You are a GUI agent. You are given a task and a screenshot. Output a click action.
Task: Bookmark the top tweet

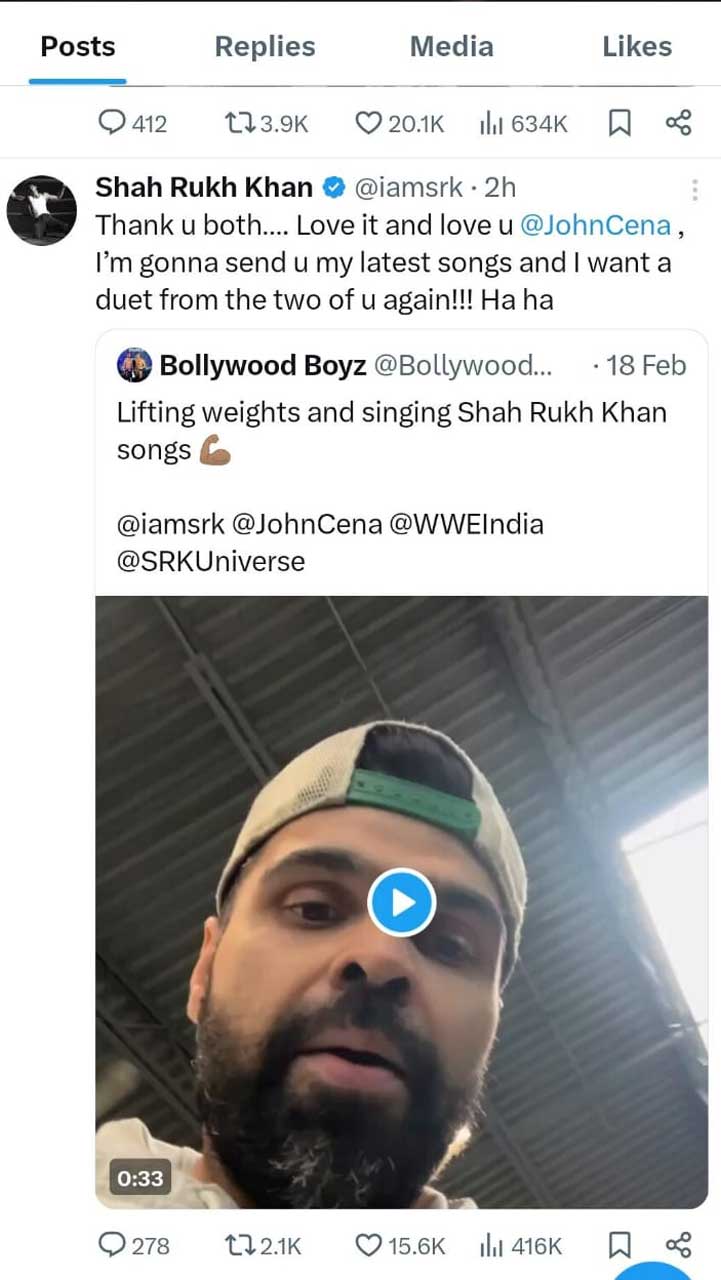(x=620, y=123)
